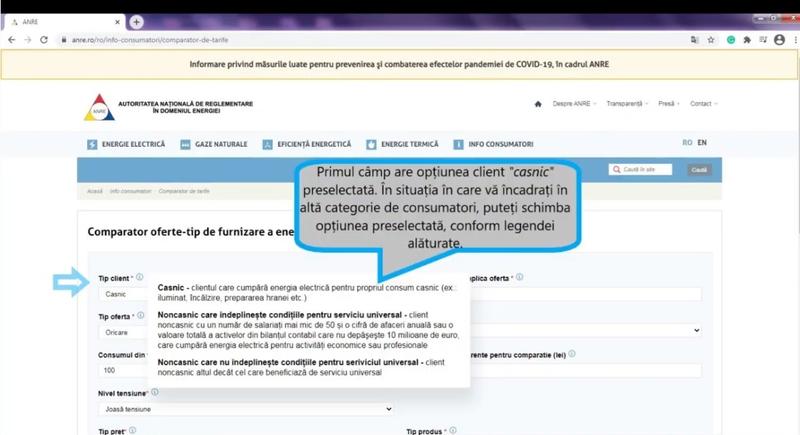800x435 pixels.
Task: Click the COVID-19 information banner link
Action: (x=399, y=65)
